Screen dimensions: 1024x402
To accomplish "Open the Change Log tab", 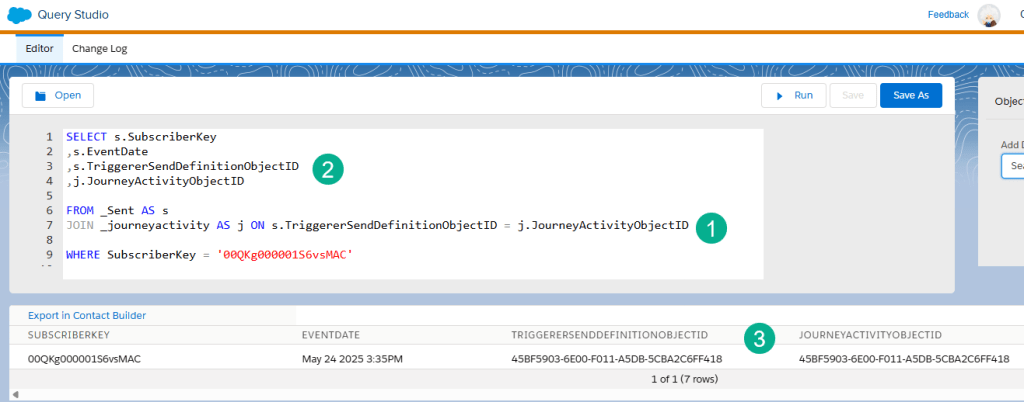I will click(x=99, y=48).
